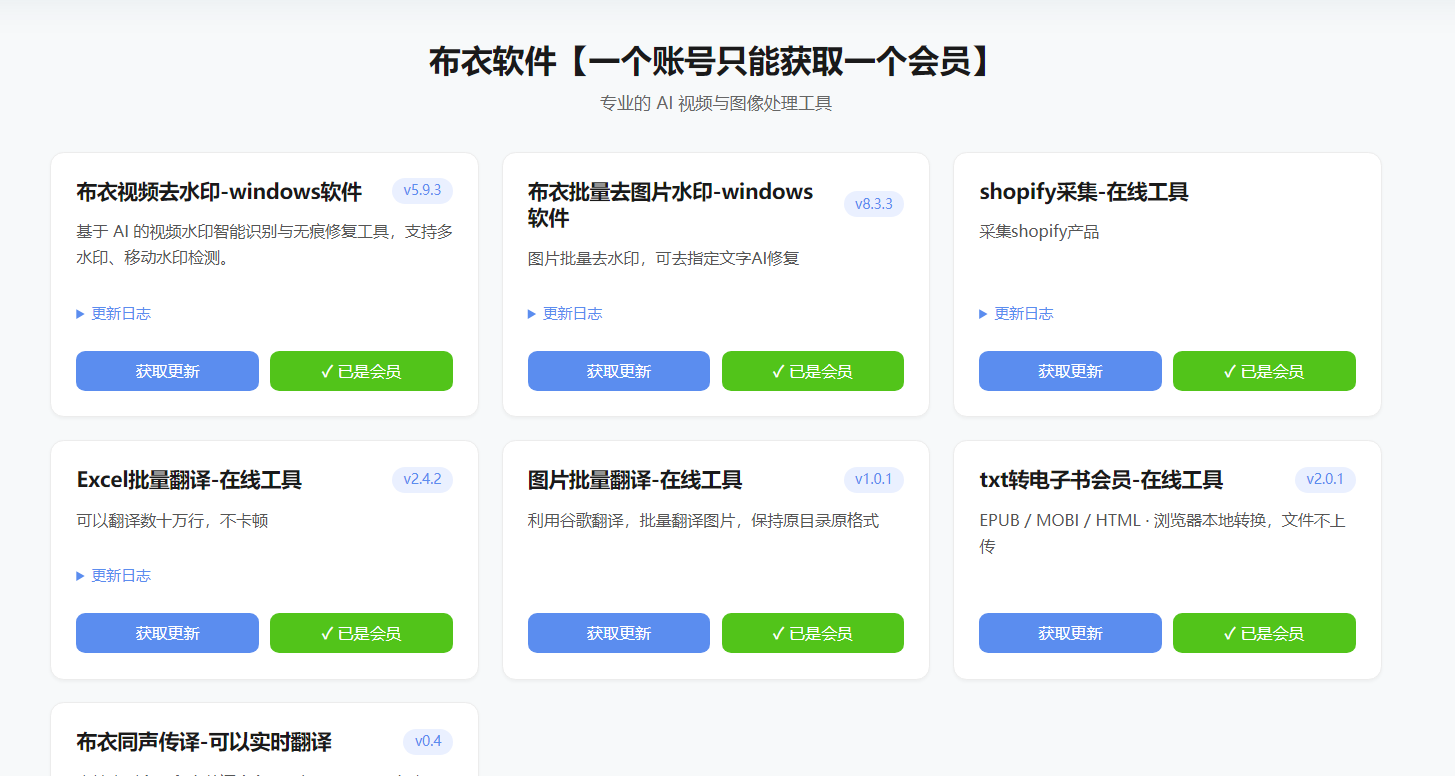Image resolution: width=1455 pixels, height=776 pixels.
Task: Click the v1.0.1 version badge
Action: [874, 479]
